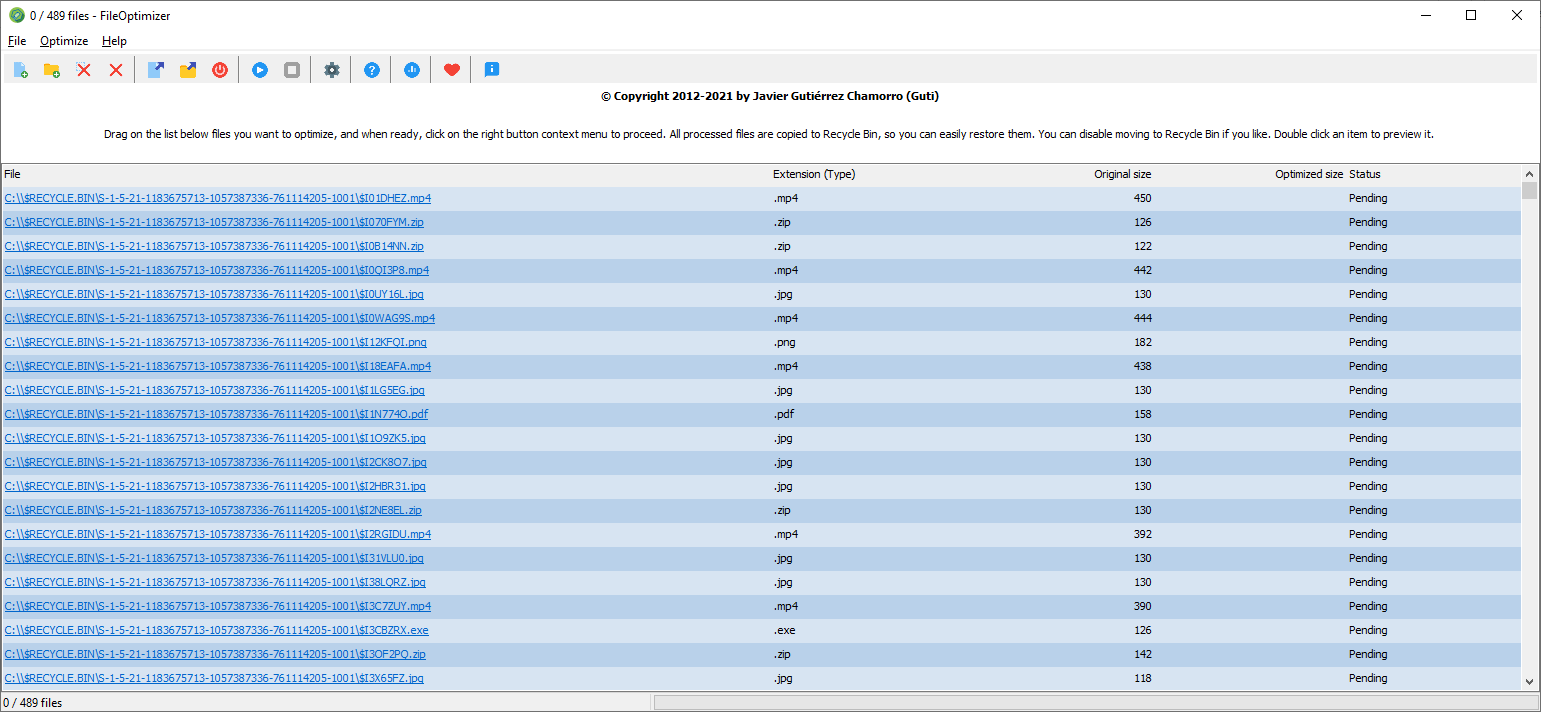Image resolution: width=1541 pixels, height=712 pixels.
Task: Open Options via the gear icon
Action: 332,70
